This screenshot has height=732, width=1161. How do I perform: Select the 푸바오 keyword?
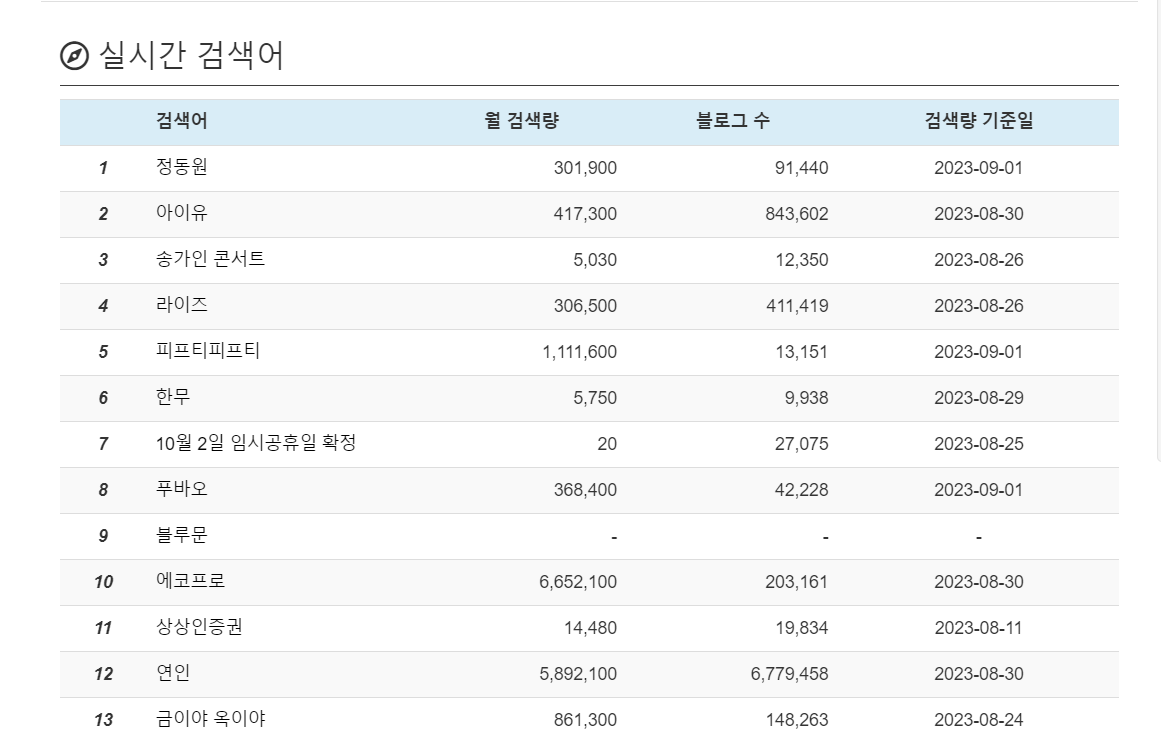(x=180, y=489)
